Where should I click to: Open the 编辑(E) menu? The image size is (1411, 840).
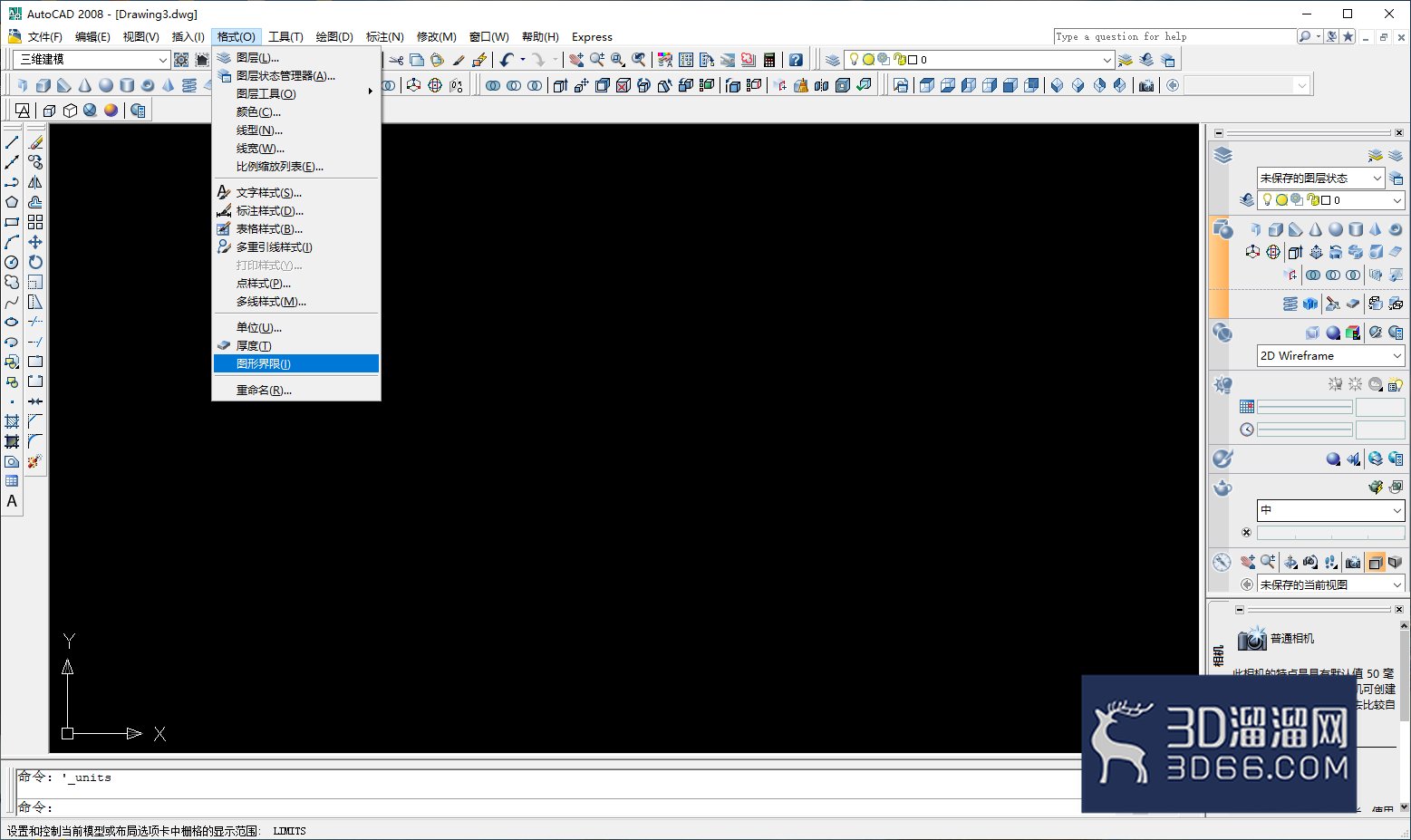coord(92,37)
